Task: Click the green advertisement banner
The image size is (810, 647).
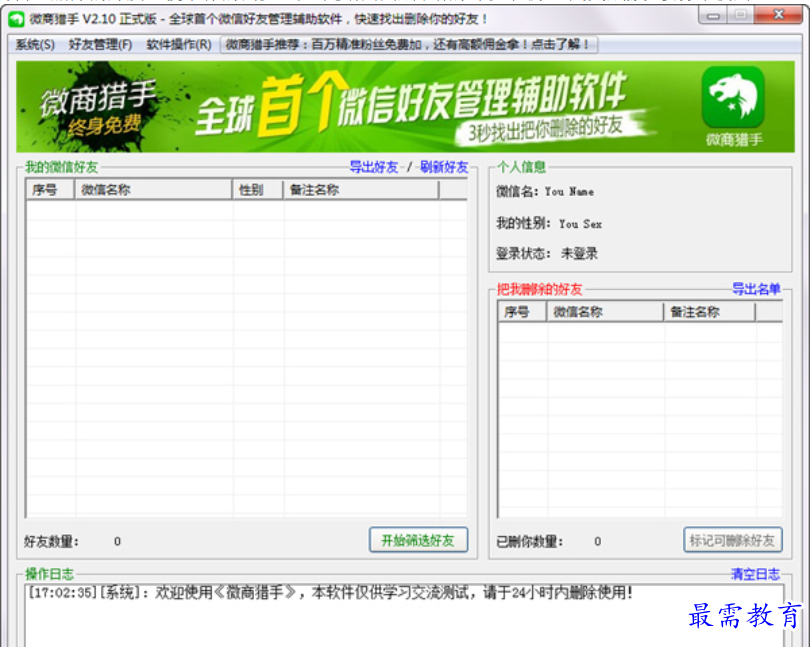Action: 406,107
